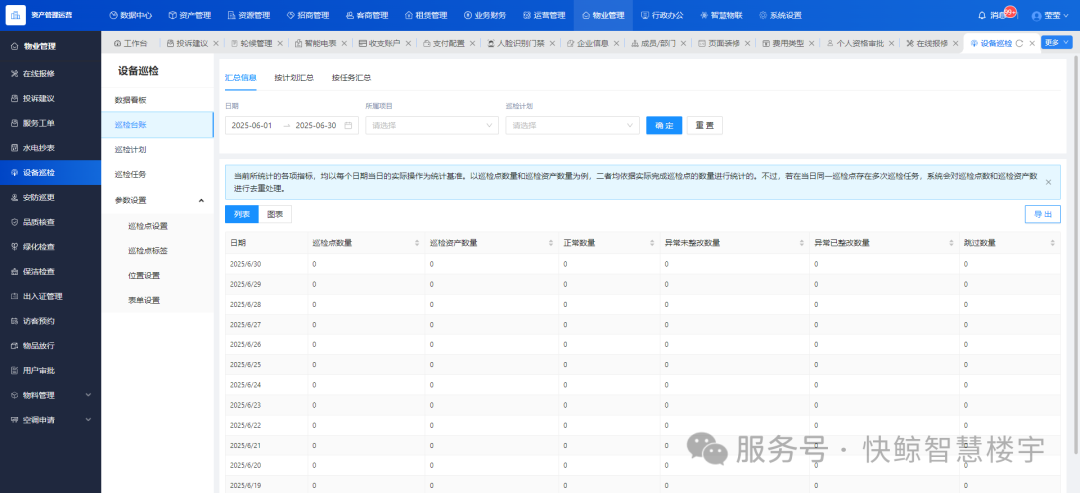This screenshot has width=1080, height=493.
Task: Click the 资产管理 cube icon in top bar
Action: (172, 14)
